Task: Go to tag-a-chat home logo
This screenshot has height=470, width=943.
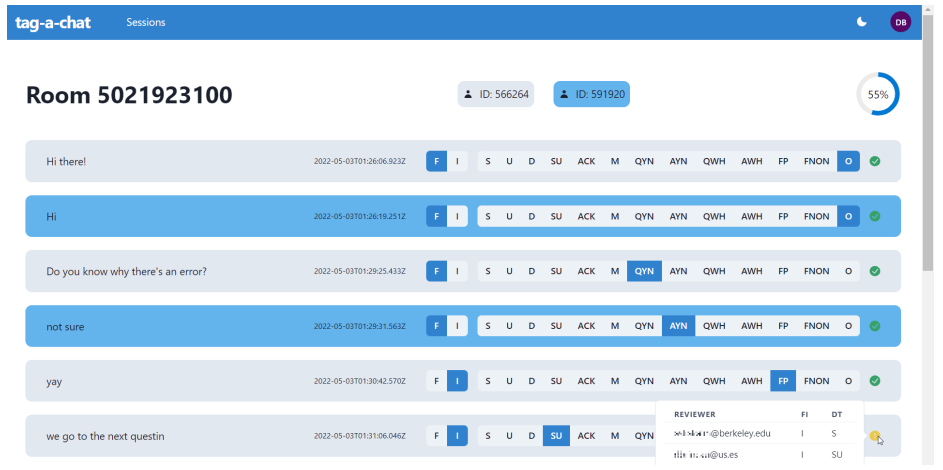Action: tap(53, 22)
